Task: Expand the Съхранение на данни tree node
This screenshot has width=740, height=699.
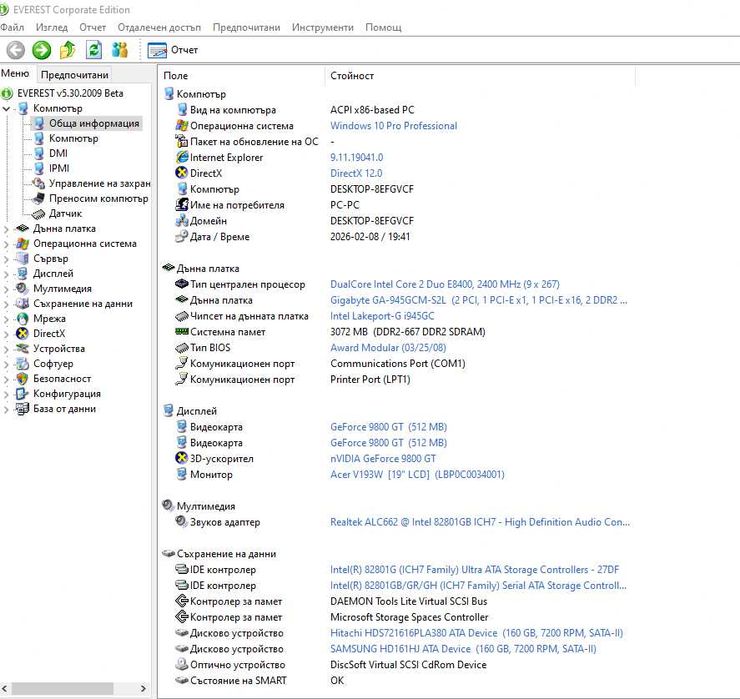Action: pyautogui.click(x=6, y=304)
